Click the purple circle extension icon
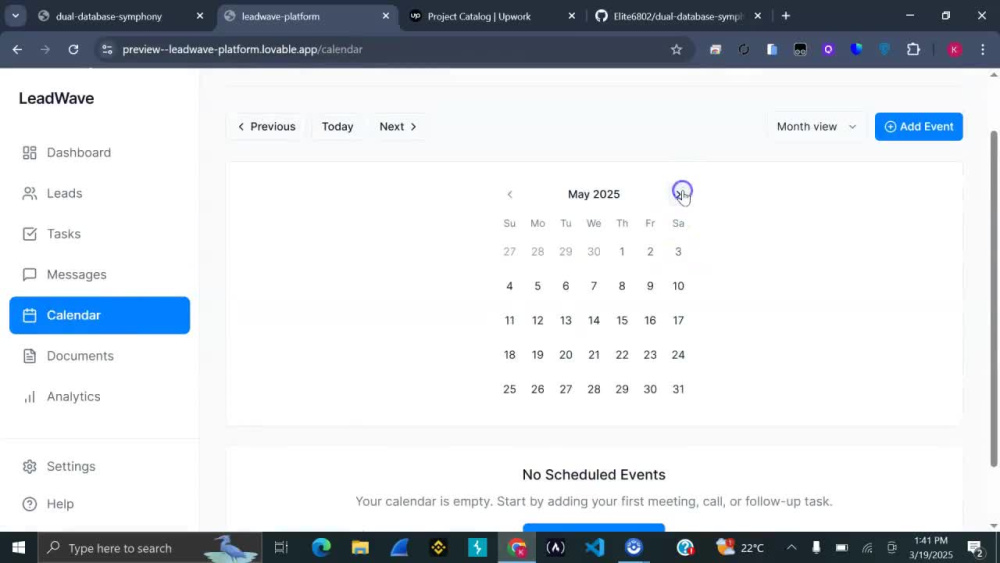Screen dimensions: 1000x563 click(x=828, y=50)
